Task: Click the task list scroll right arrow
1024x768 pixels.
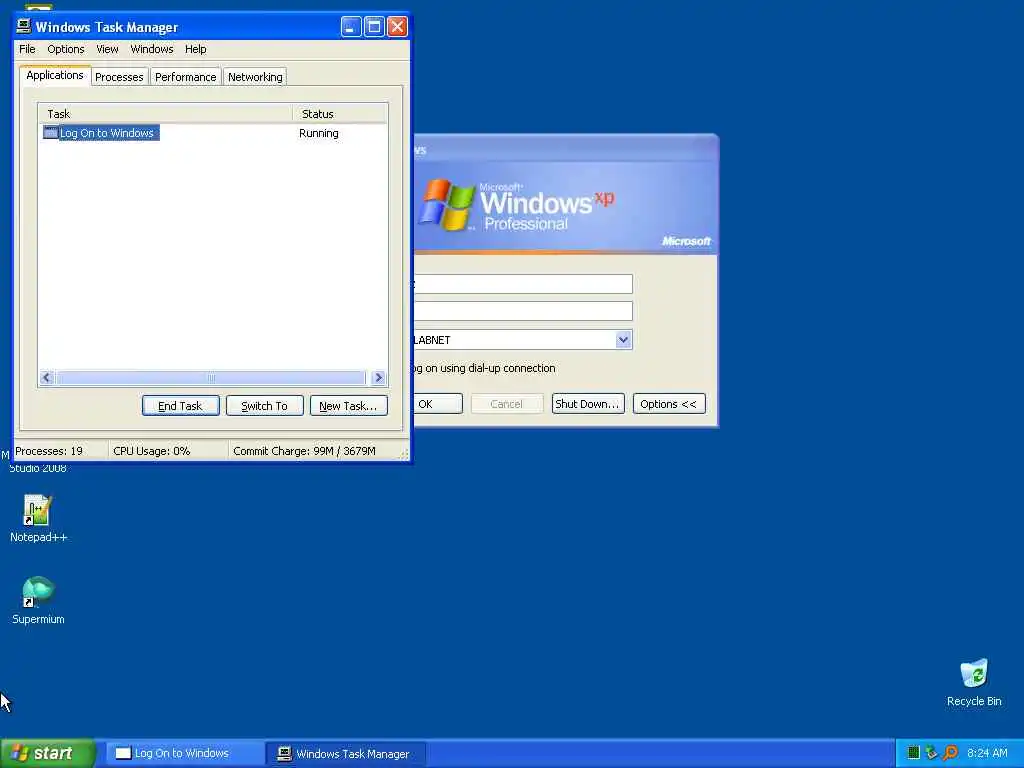Action: [x=378, y=377]
